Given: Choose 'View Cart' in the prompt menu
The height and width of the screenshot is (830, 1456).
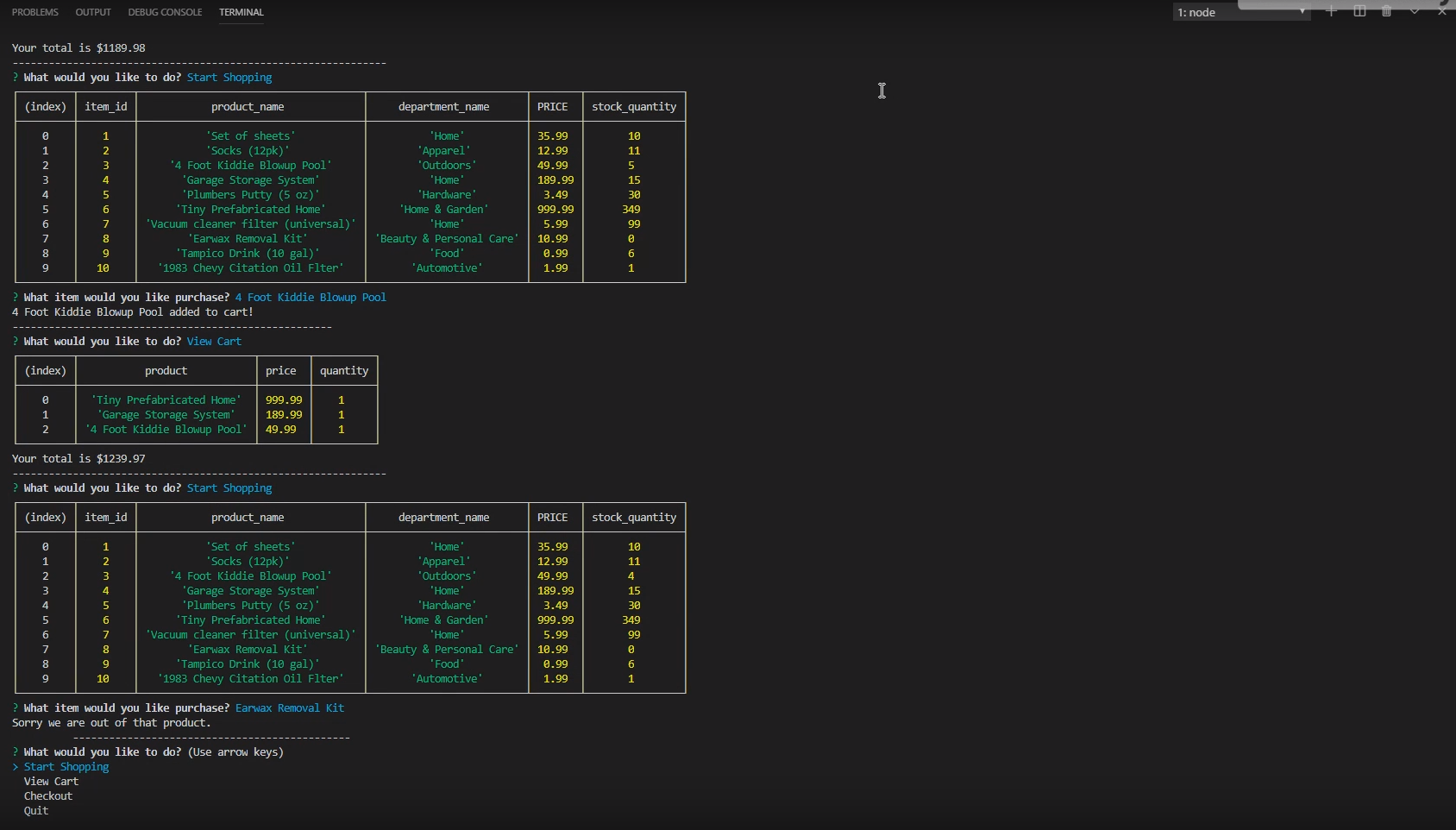Looking at the screenshot, I should pyautogui.click(x=51, y=782).
